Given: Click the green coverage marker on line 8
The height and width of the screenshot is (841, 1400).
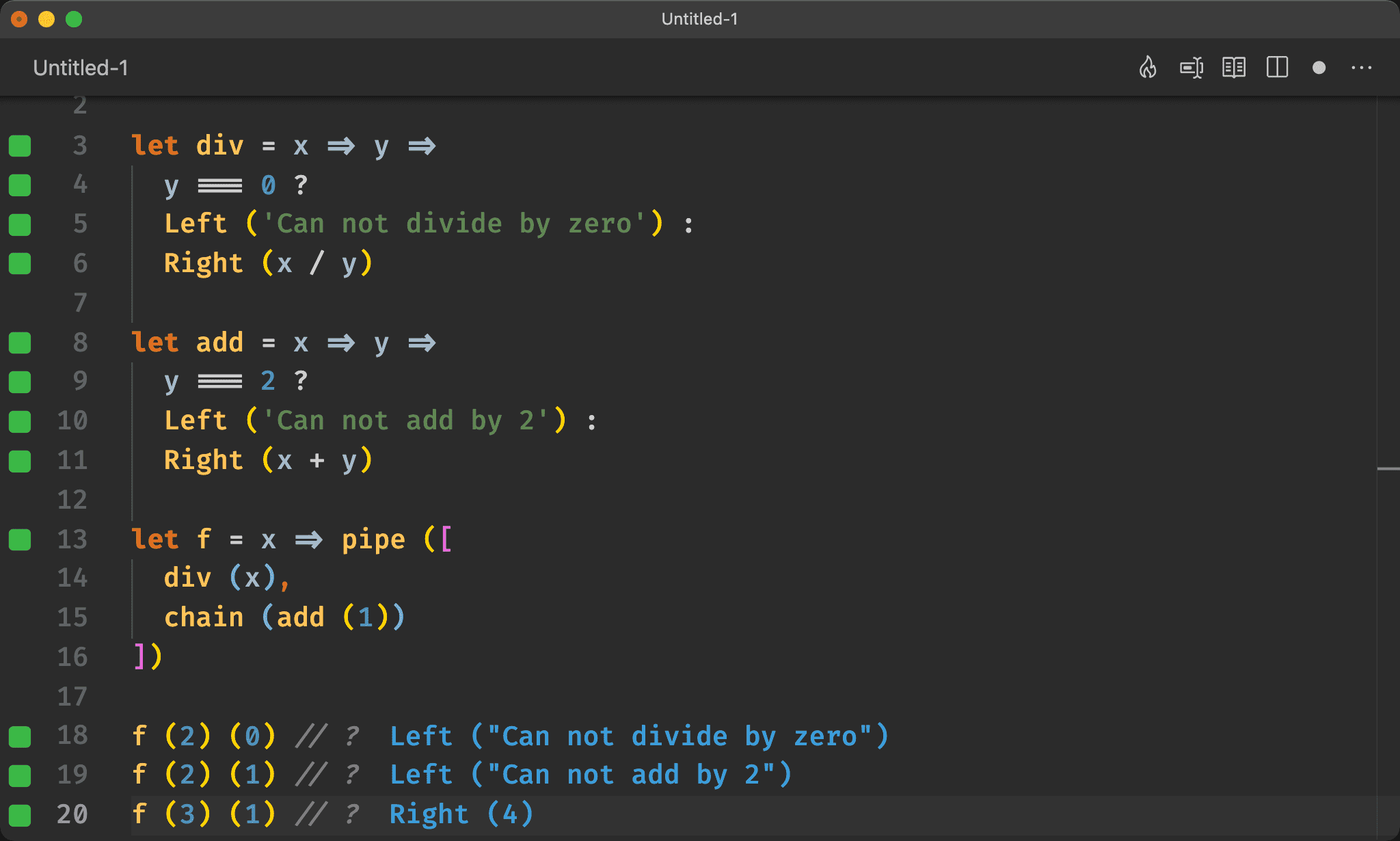Looking at the screenshot, I should [20, 343].
